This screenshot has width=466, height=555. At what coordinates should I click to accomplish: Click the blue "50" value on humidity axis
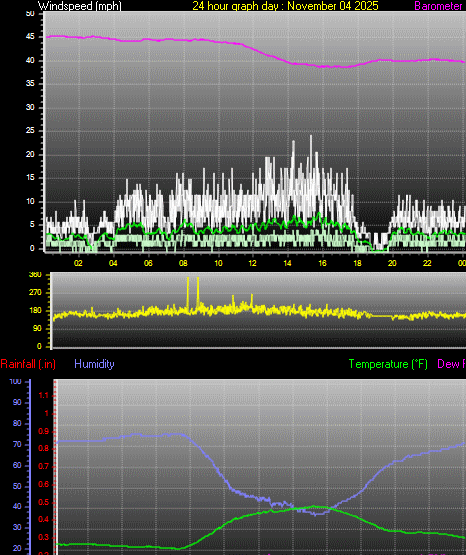click(17, 486)
